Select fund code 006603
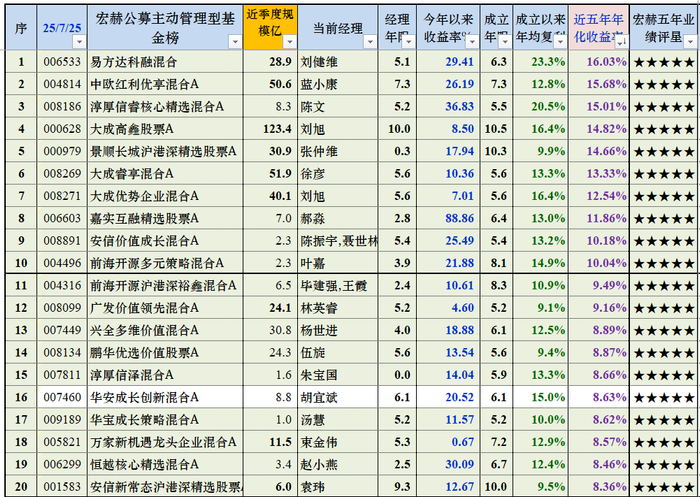 [x=62, y=218]
